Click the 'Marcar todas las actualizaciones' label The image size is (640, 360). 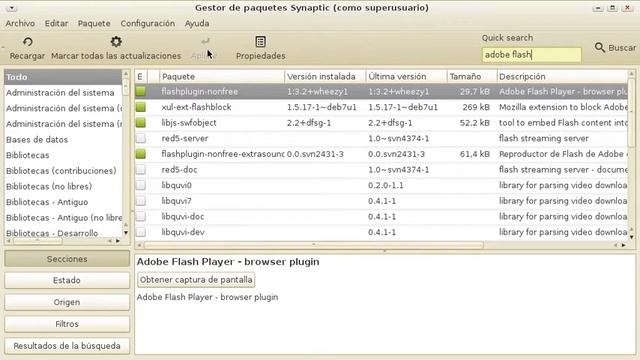click(116, 56)
